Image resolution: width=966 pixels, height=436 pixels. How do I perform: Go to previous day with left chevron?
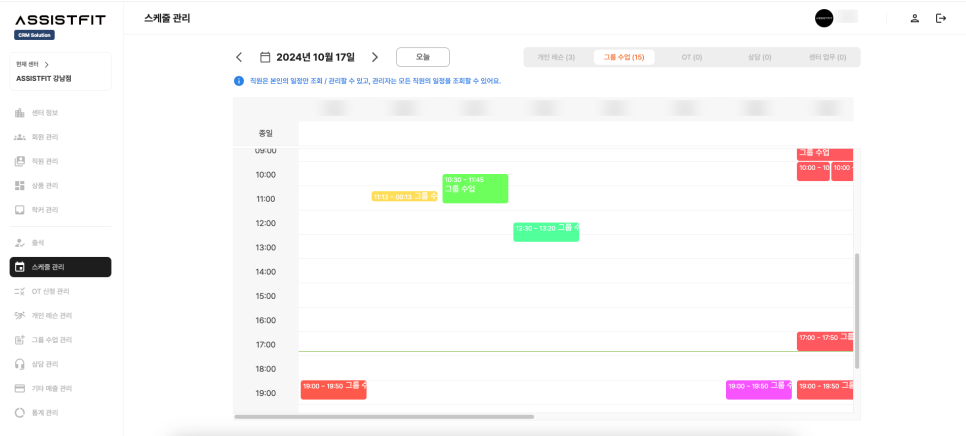[x=239, y=58]
